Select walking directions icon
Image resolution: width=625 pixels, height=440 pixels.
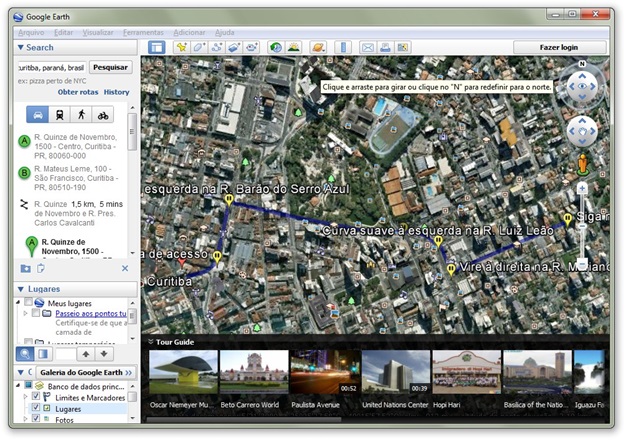(x=81, y=115)
